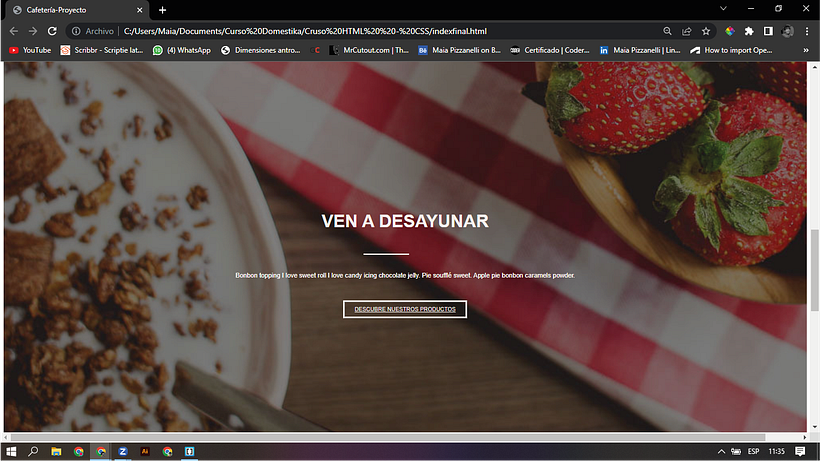Open the WhatsApp bookmark
The image size is (820, 461).
(182, 50)
